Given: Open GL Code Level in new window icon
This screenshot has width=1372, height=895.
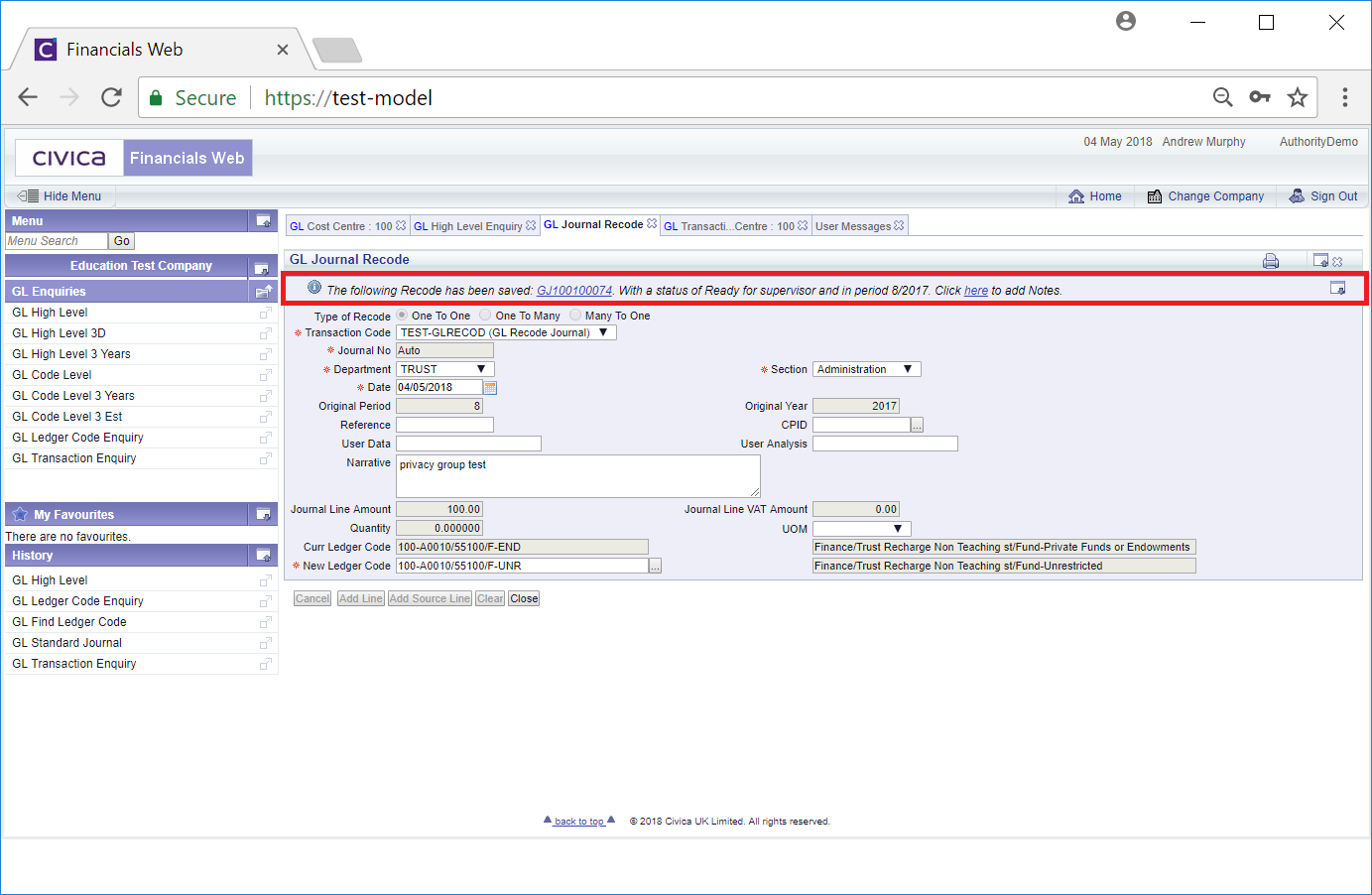Looking at the screenshot, I should point(265,375).
